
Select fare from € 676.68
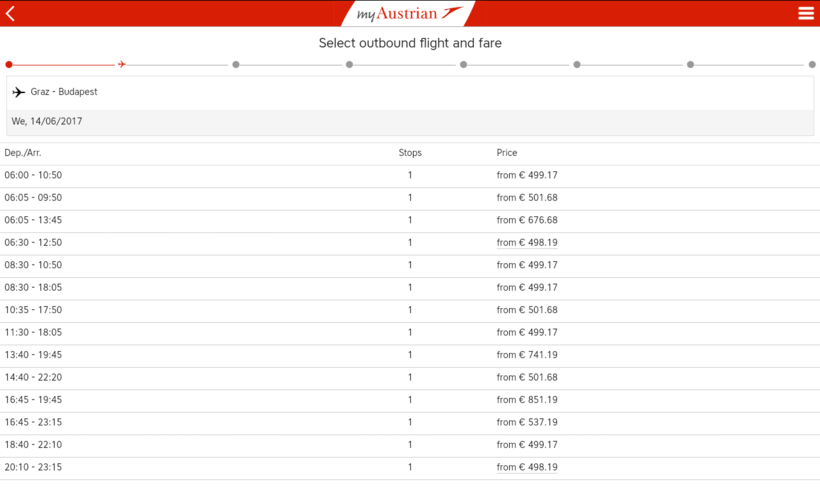527,220
